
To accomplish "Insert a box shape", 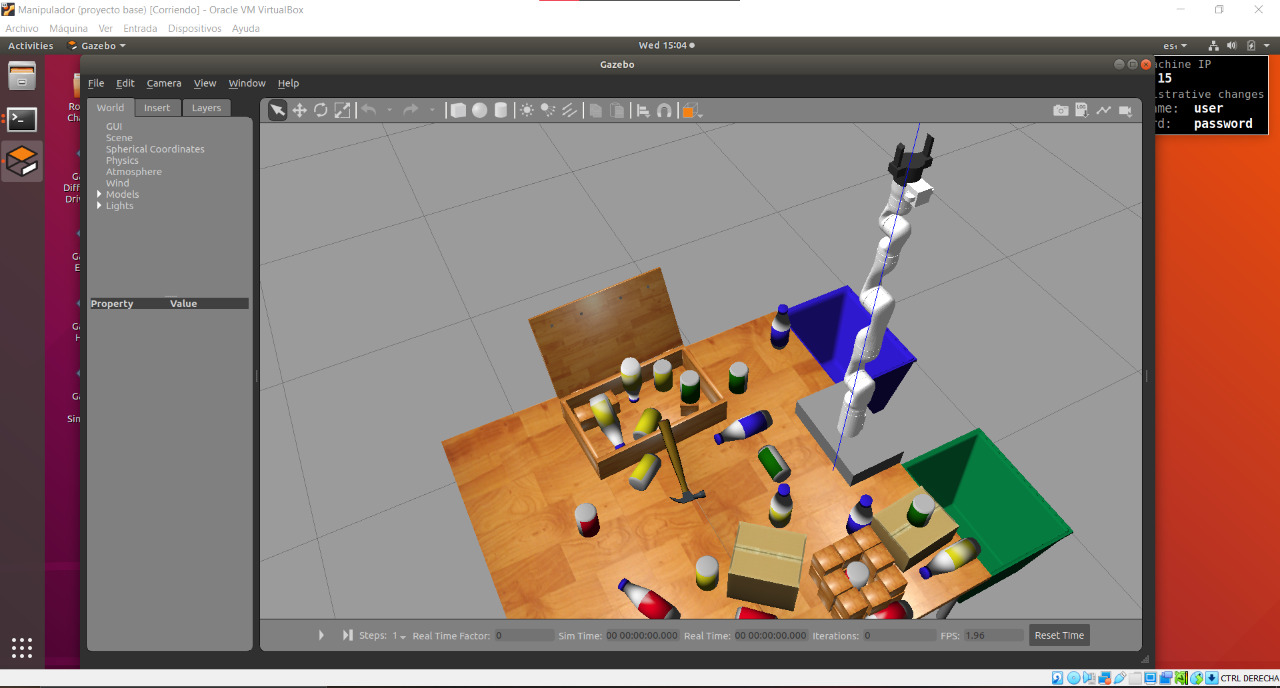I will coord(458,111).
